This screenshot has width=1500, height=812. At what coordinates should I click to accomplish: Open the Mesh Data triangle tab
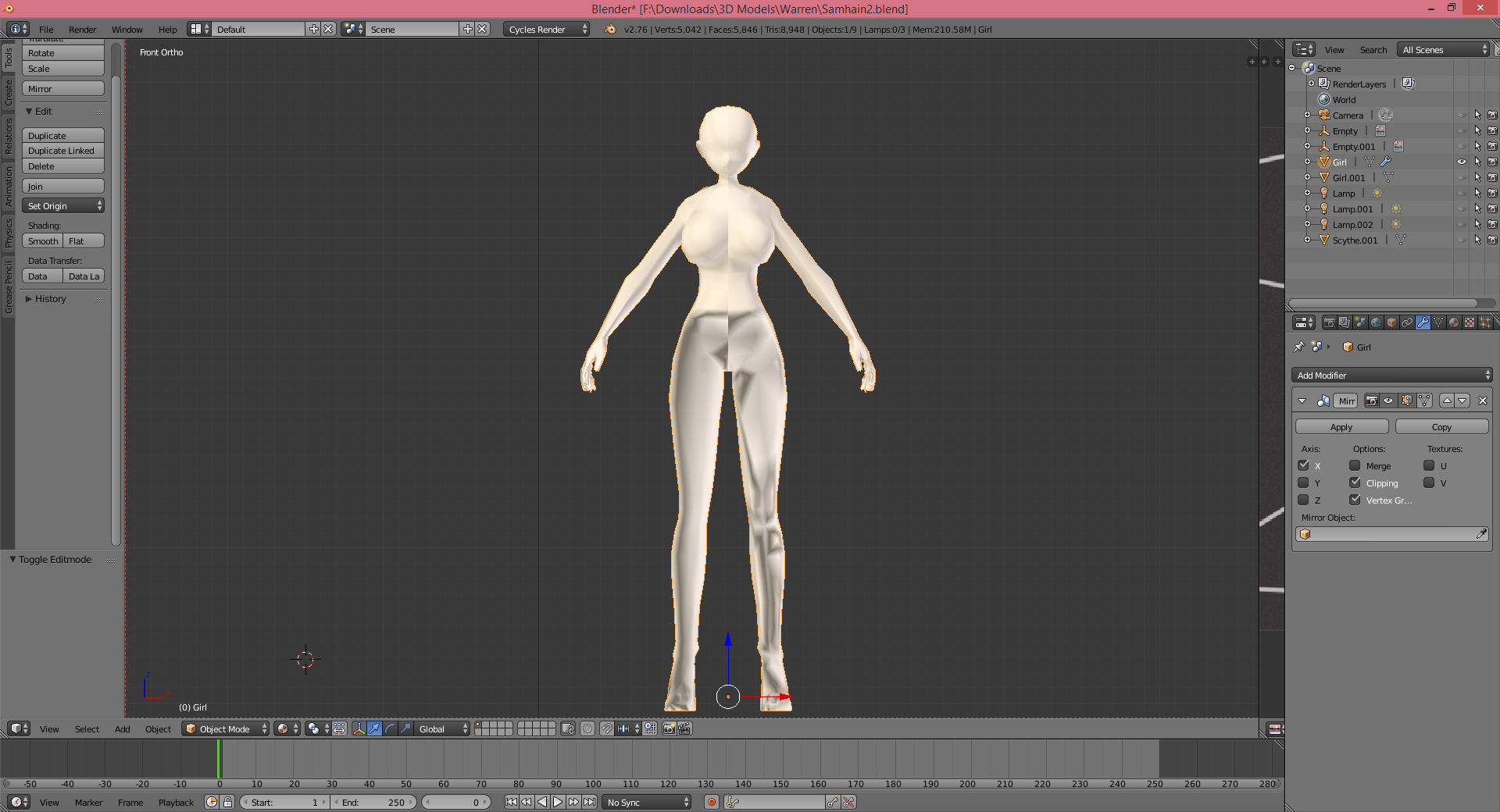point(1438,322)
